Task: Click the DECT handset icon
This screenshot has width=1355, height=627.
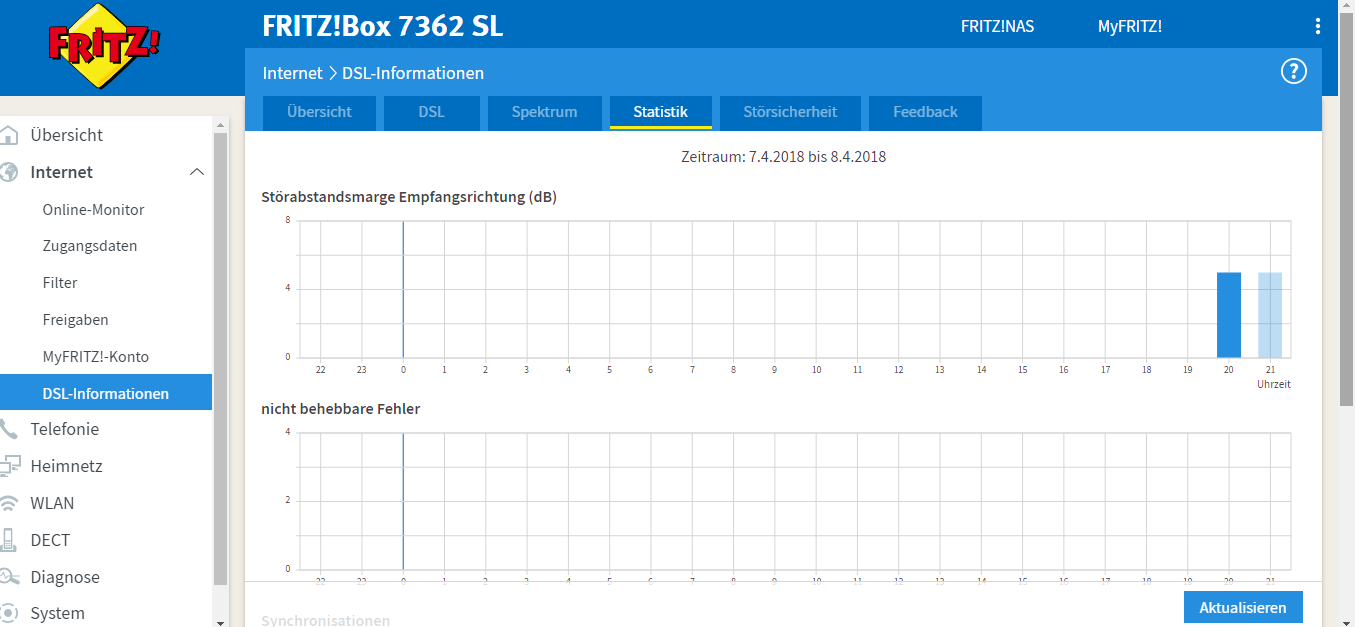Action: click(9, 540)
